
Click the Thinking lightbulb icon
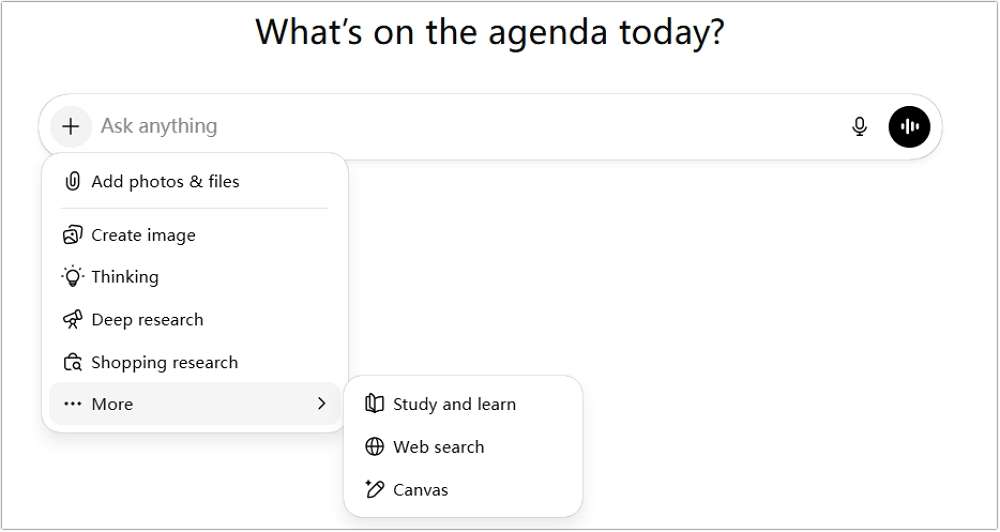(72, 277)
